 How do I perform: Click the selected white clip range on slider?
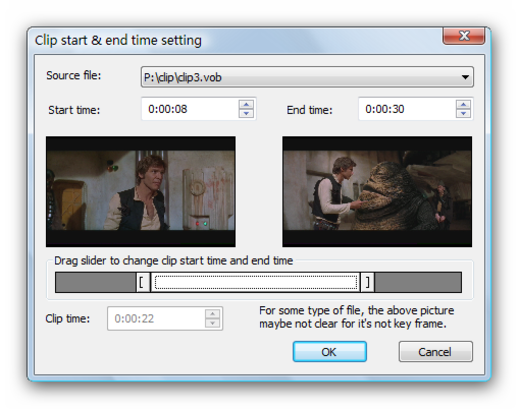tap(255, 282)
